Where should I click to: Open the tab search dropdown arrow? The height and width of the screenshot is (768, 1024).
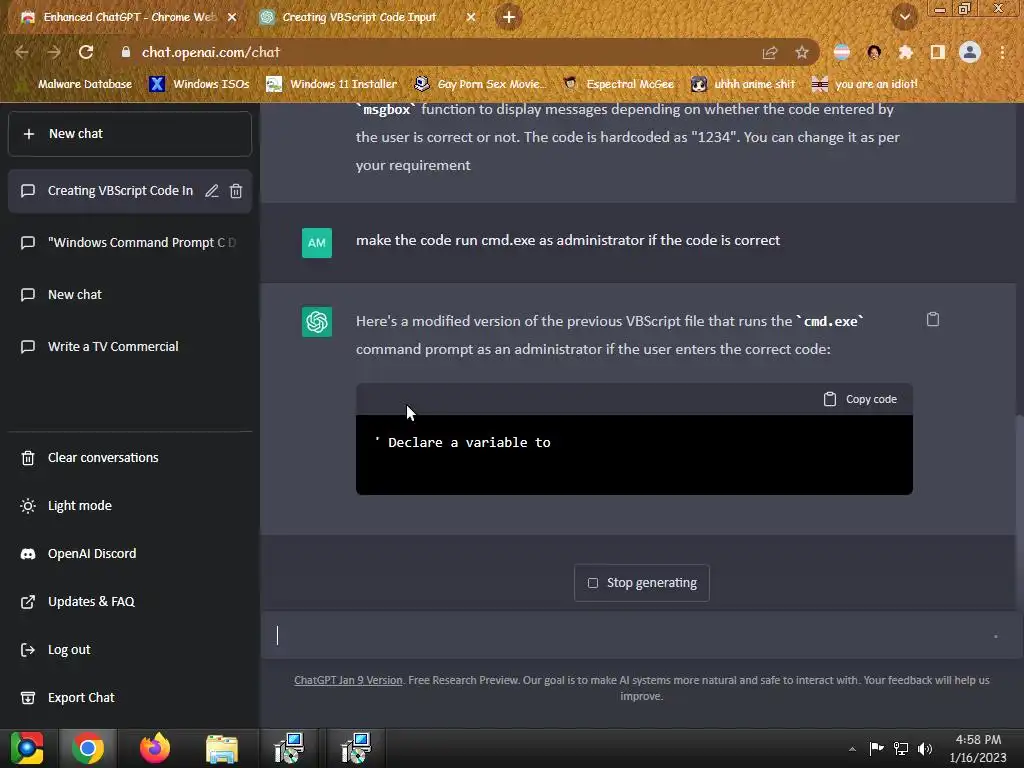(x=905, y=18)
